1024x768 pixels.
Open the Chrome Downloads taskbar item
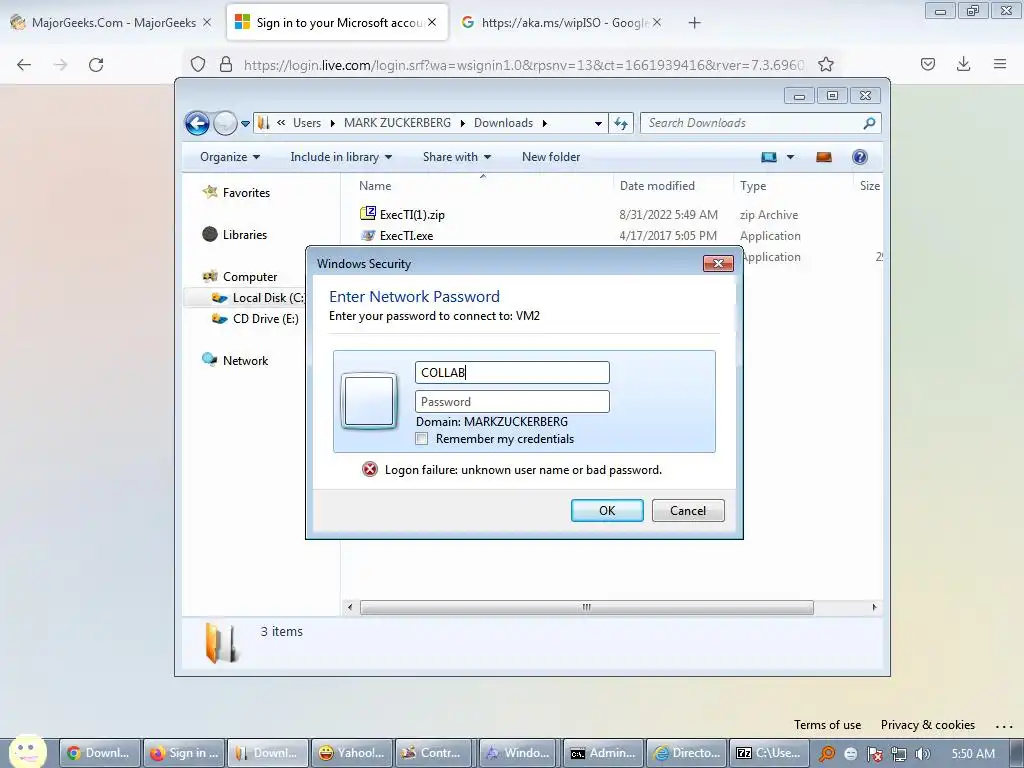point(101,753)
